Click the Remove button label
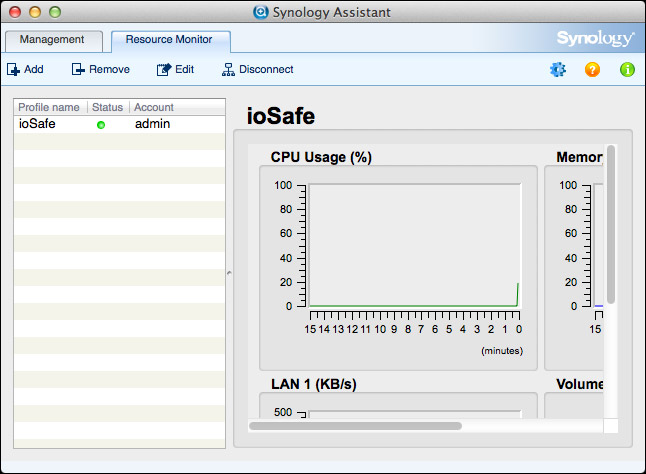Screen dimensions: 646x474 point(109,69)
